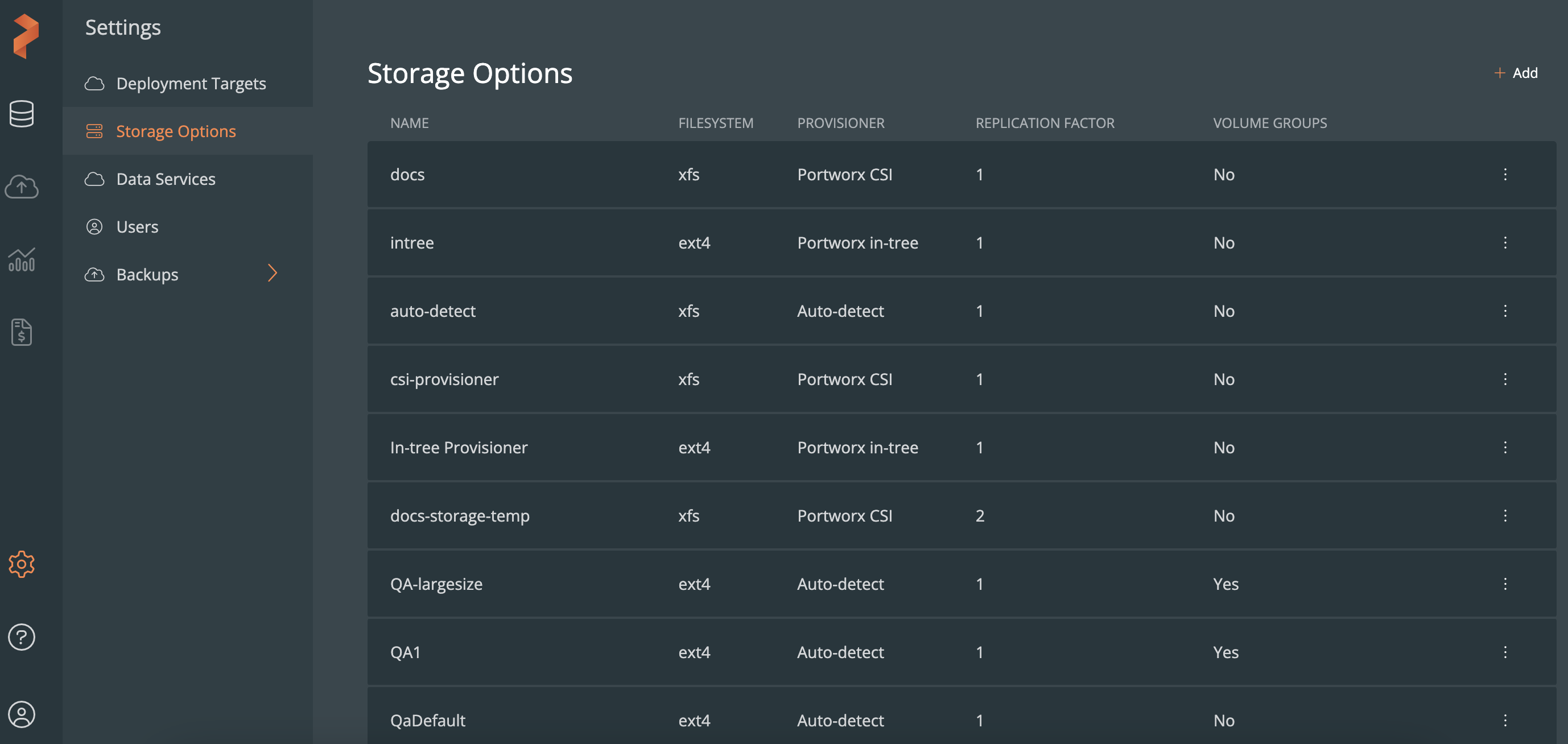Expand the Backups submenu chevron
The height and width of the screenshot is (744, 1568).
(272, 273)
